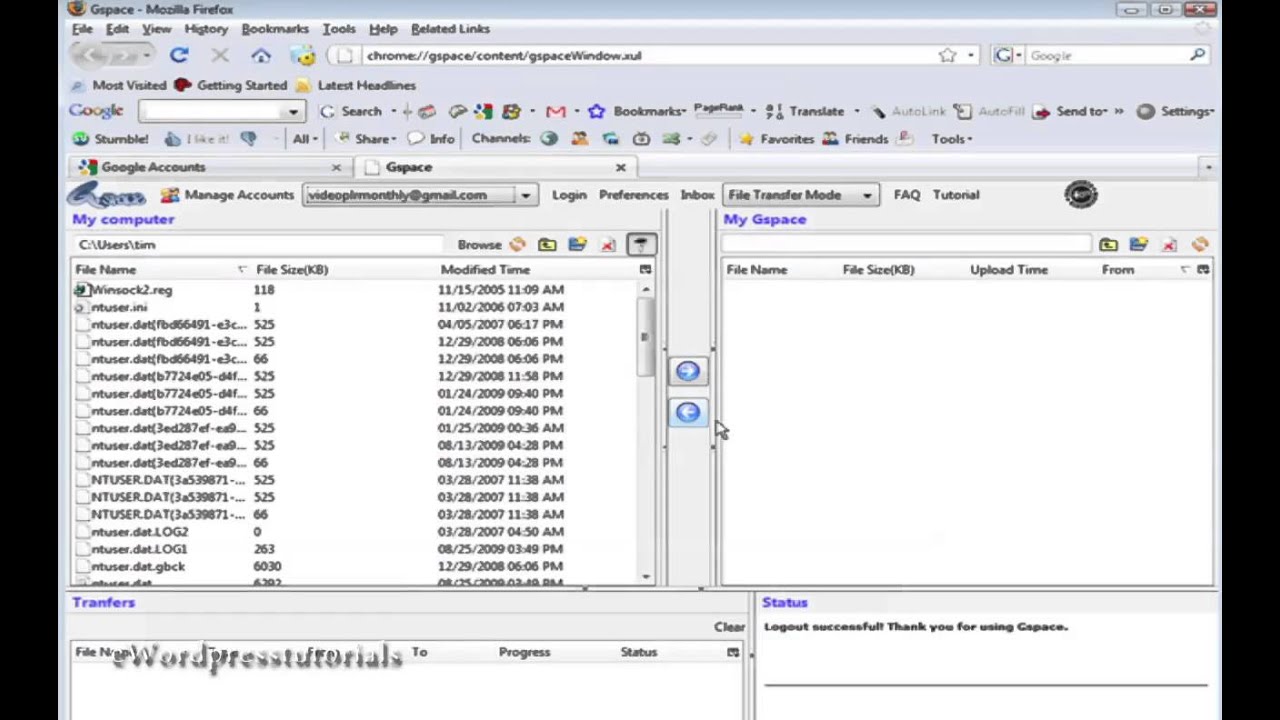Click the thumbs-down icon in StumbleUpon toolbar
The image size is (1280, 720).
click(248, 139)
